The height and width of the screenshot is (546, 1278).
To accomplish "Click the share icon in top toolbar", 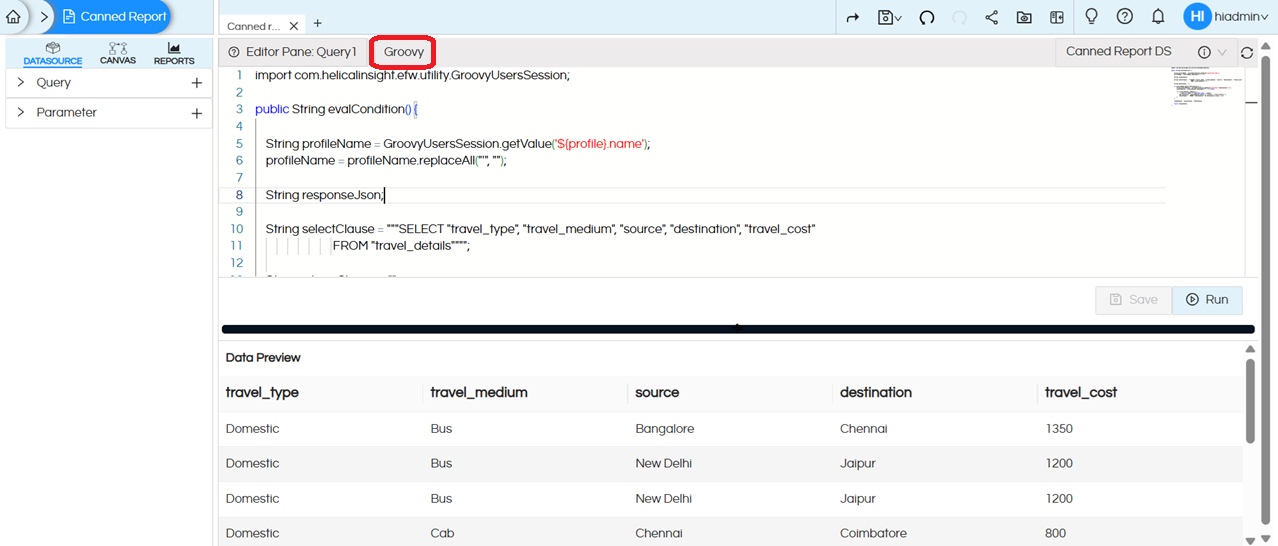I will click(x=991, y=17).
